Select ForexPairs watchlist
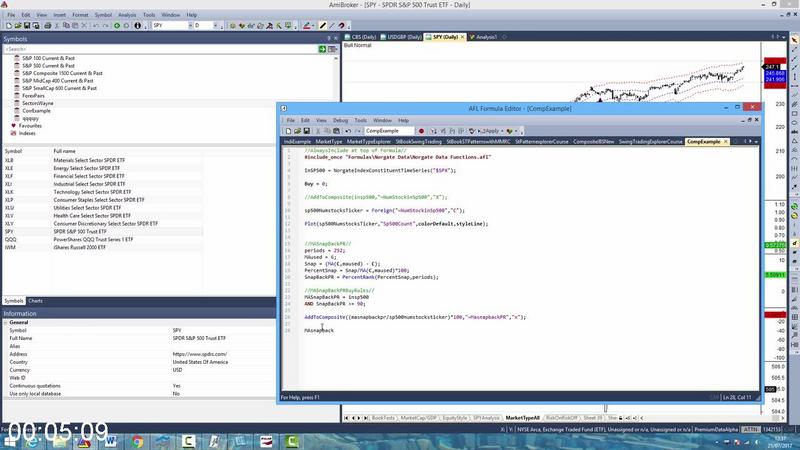The height and width of the screenshot is (450, 800). click(x=33, y=95)
